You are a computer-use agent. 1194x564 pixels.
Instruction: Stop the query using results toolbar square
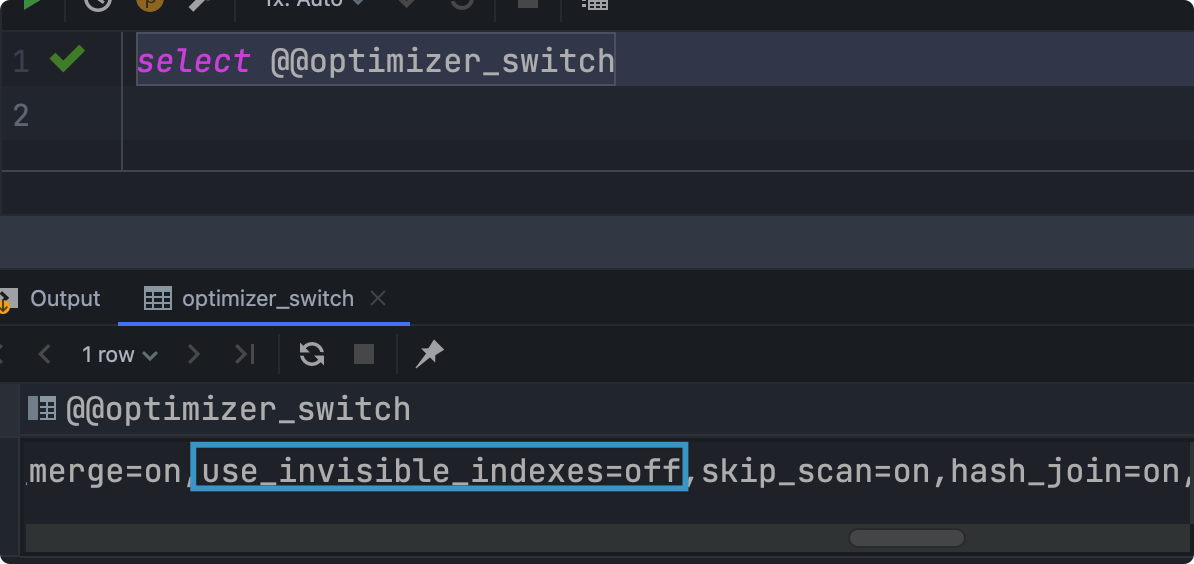coord(364,354)
